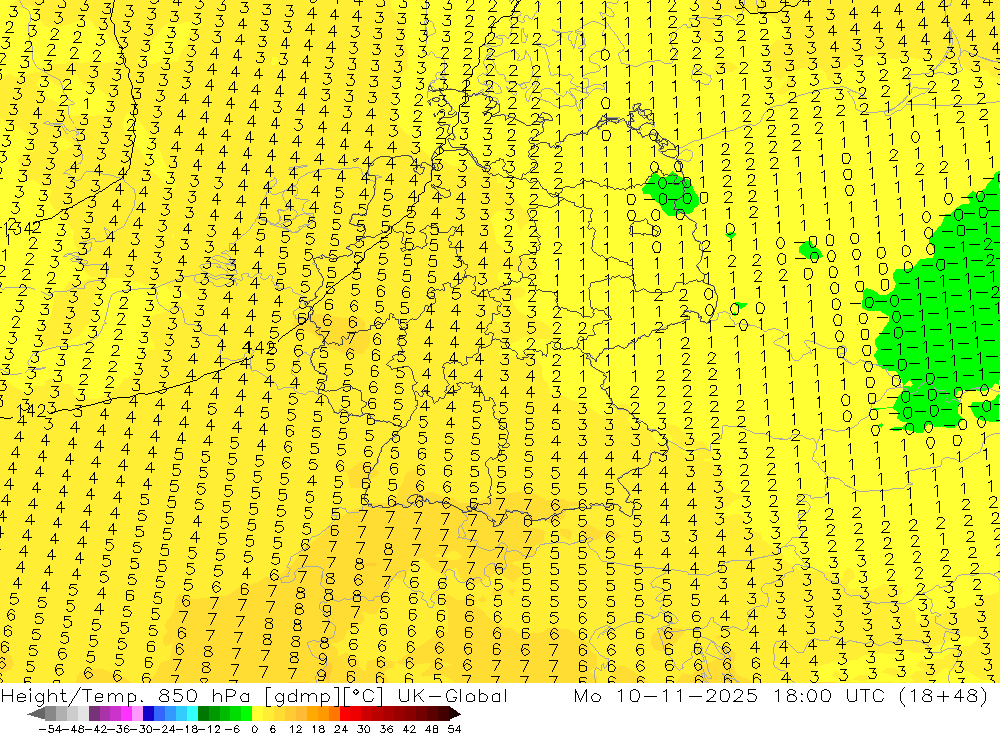Click the '0' legend scale value

pyautogui.click(x=254, y=729)
